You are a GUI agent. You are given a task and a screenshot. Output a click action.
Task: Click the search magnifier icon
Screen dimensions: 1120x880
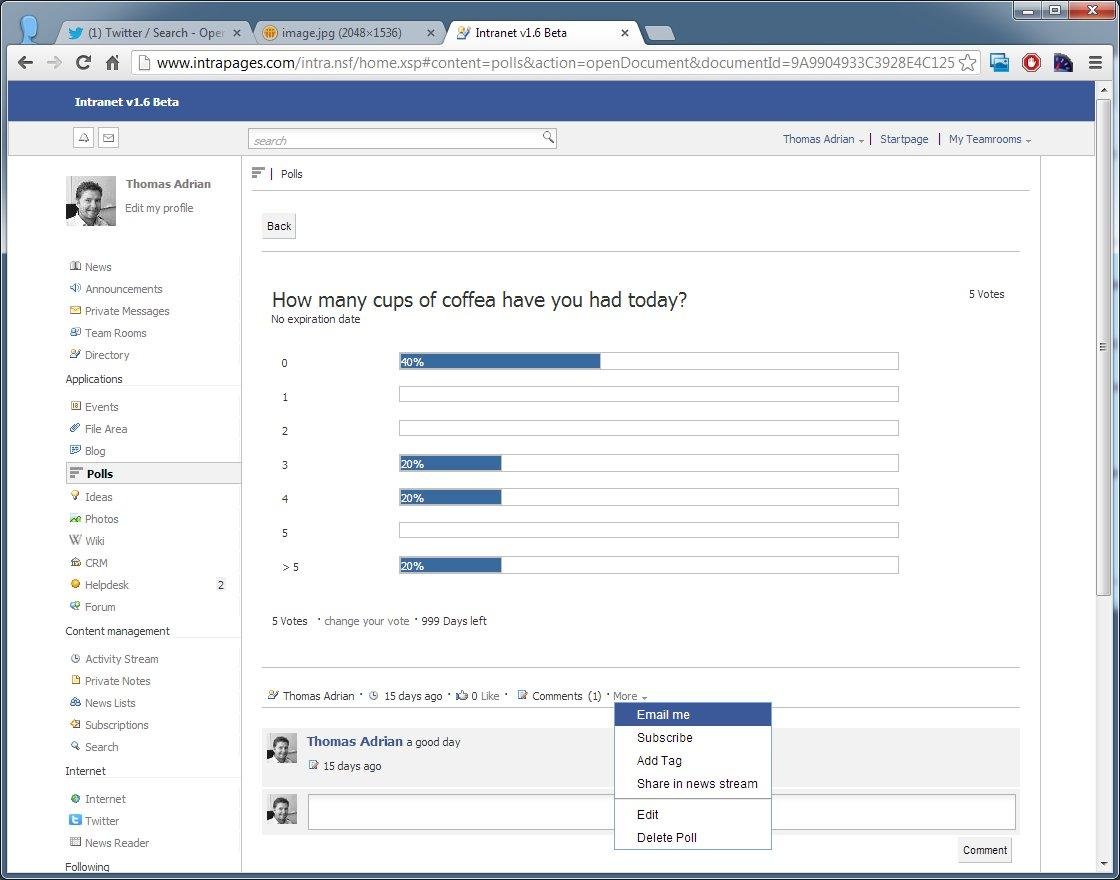[x=548, y=138]
